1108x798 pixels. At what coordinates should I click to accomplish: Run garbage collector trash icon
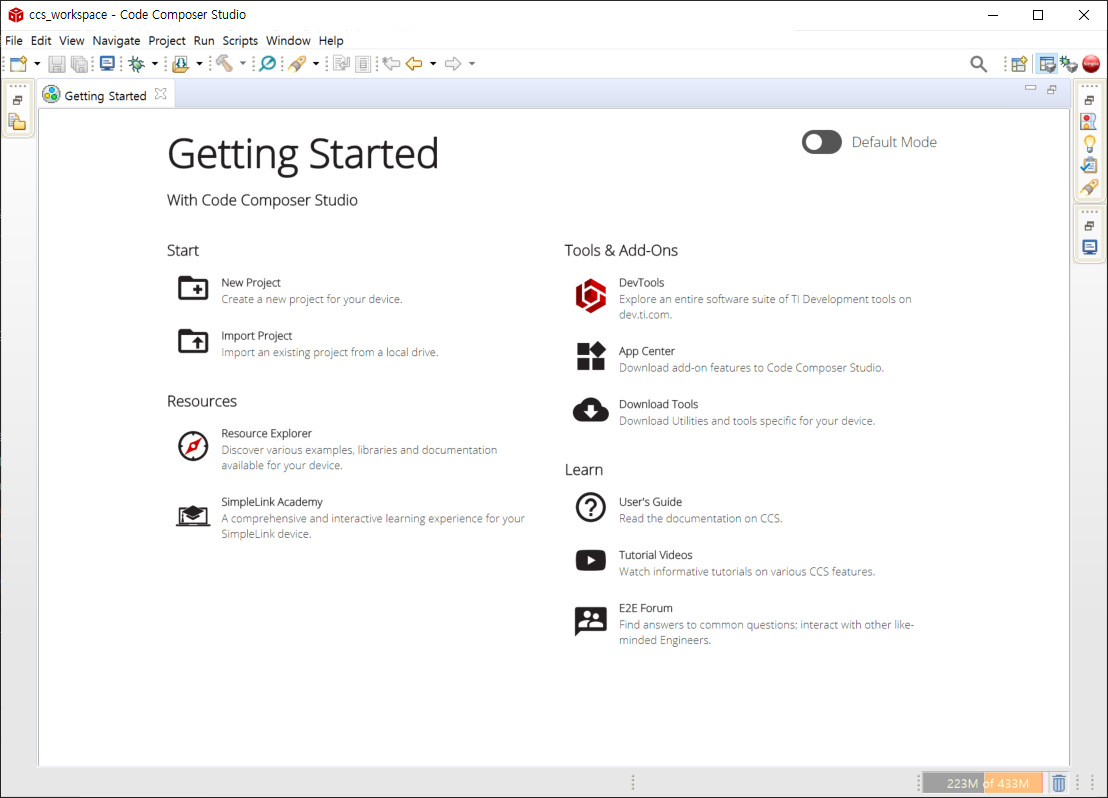pyautogui.click(x=1059, y=783)
